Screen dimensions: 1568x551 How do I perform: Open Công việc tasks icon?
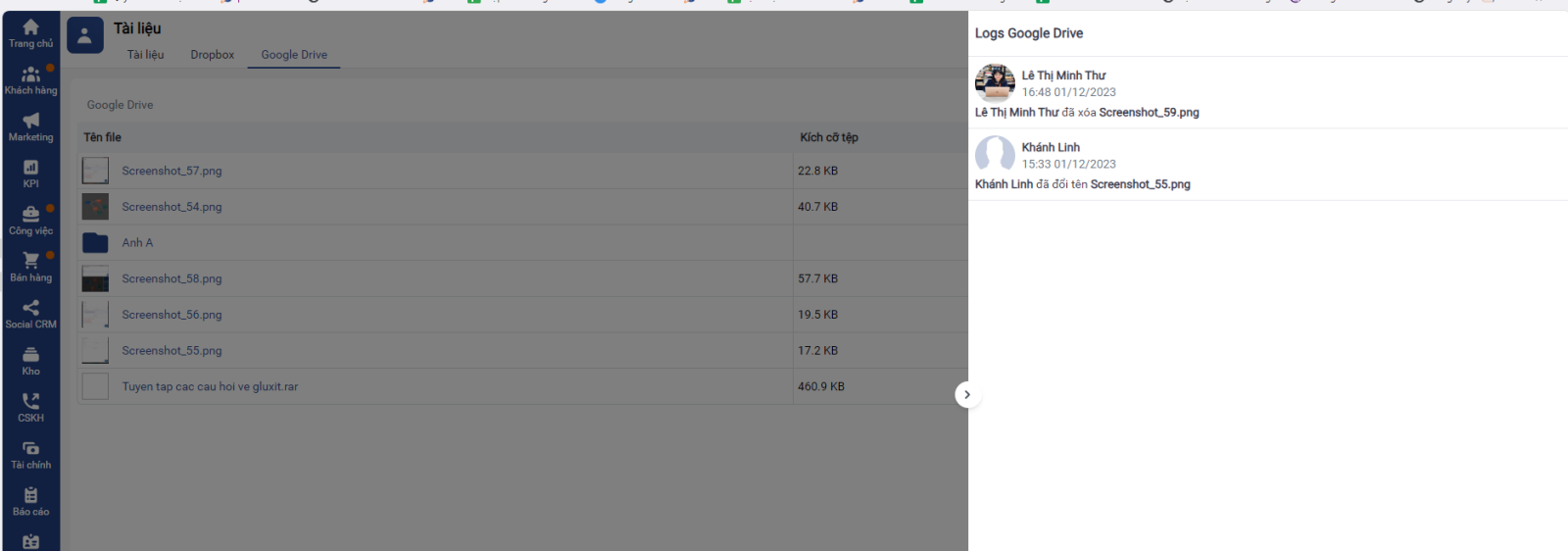click(x=30, y=215)
